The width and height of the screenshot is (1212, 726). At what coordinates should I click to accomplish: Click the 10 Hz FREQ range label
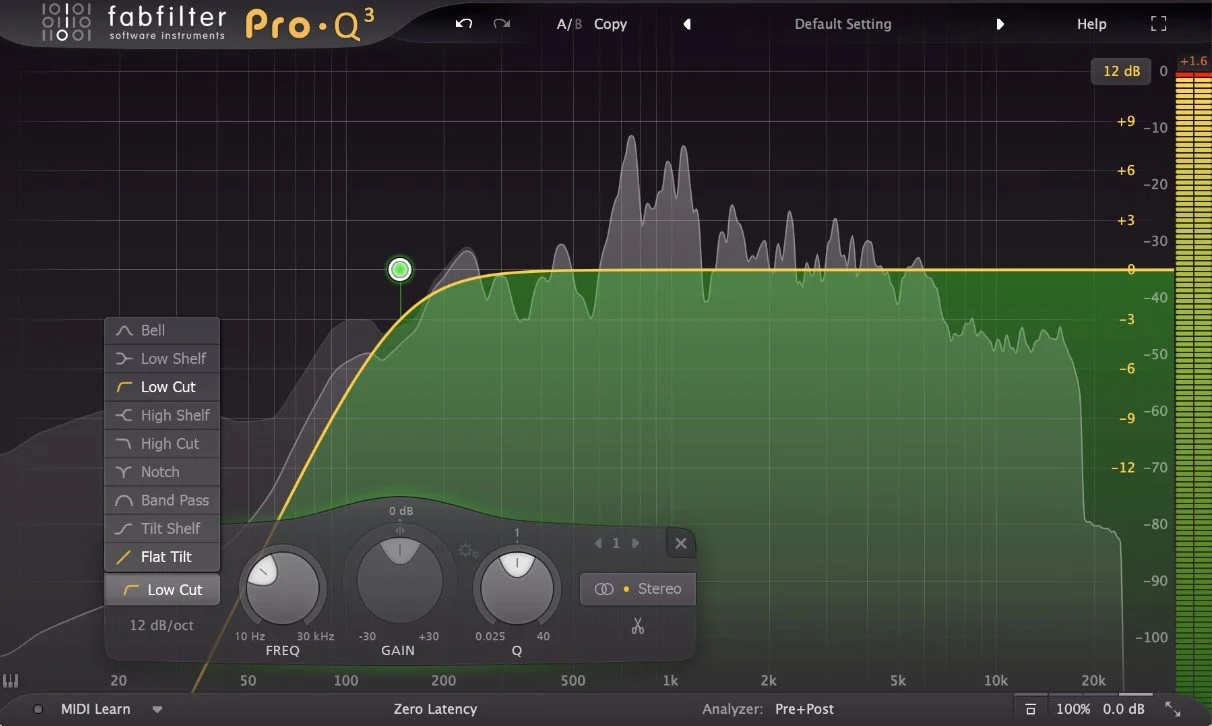250,637
